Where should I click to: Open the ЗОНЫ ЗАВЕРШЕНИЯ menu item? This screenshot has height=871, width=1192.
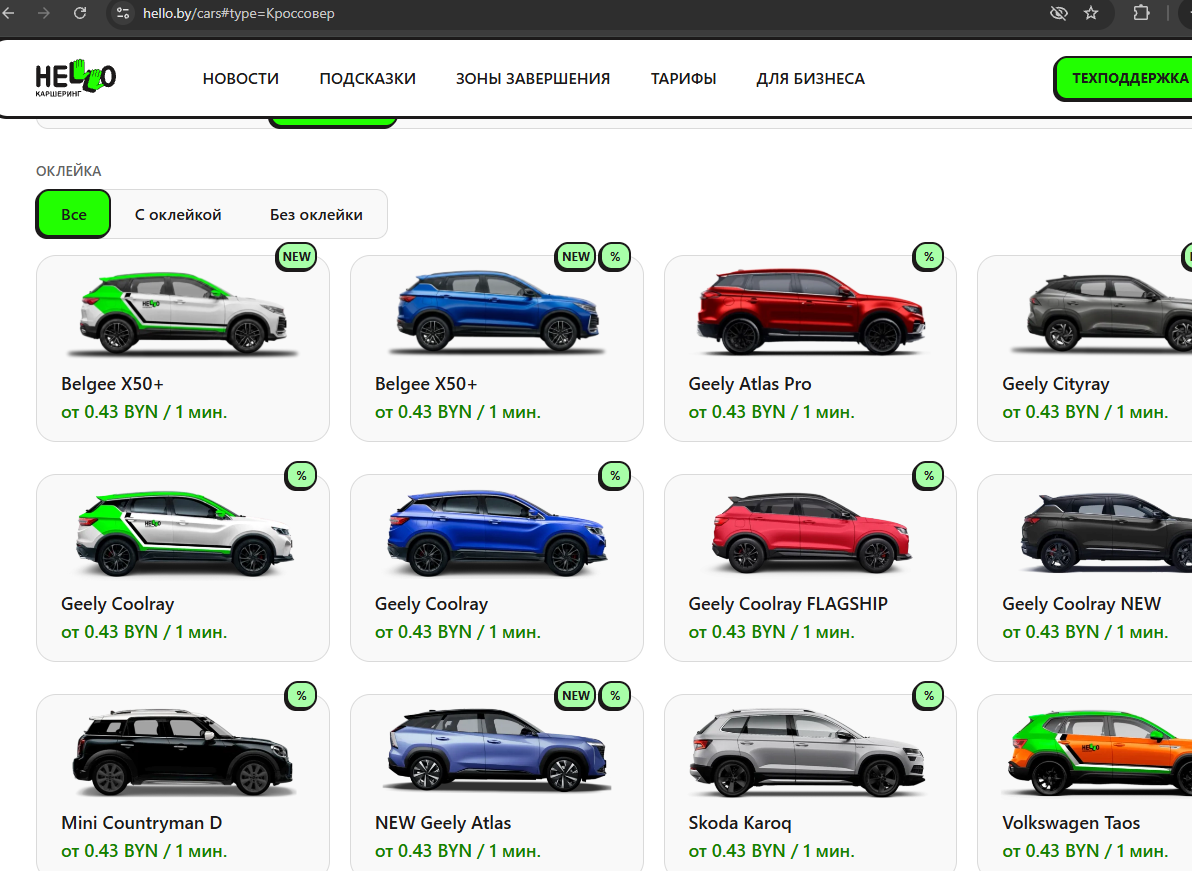533,78
